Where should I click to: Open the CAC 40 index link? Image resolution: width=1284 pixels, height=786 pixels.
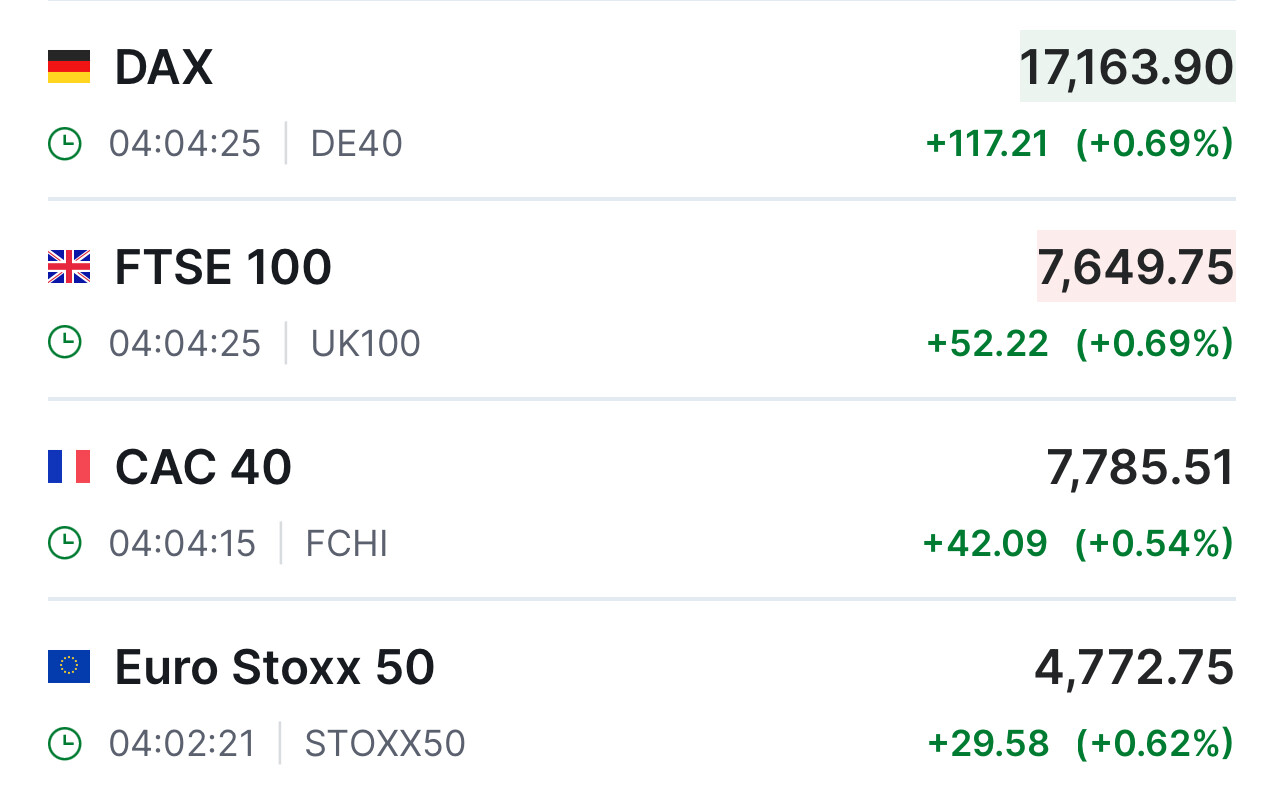[x=203, y=468]
